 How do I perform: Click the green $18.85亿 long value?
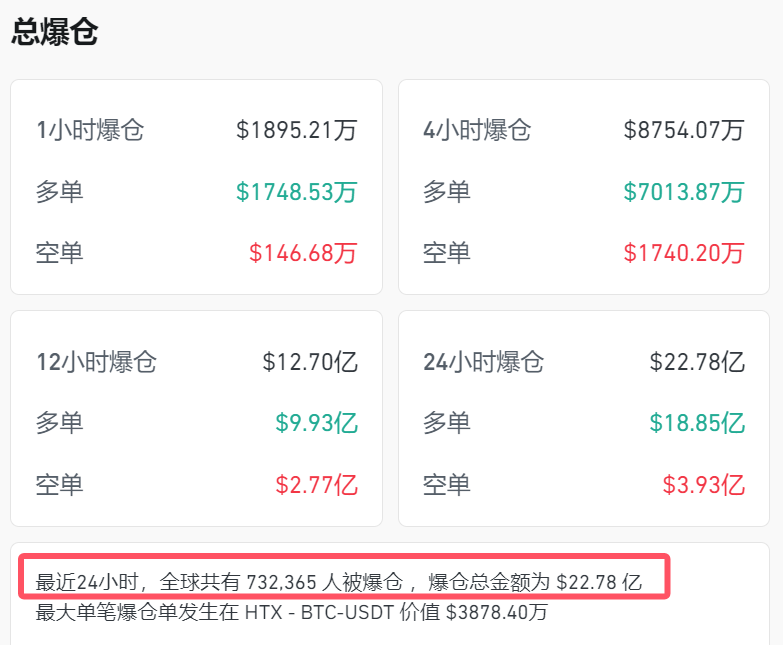click(697, 423)
